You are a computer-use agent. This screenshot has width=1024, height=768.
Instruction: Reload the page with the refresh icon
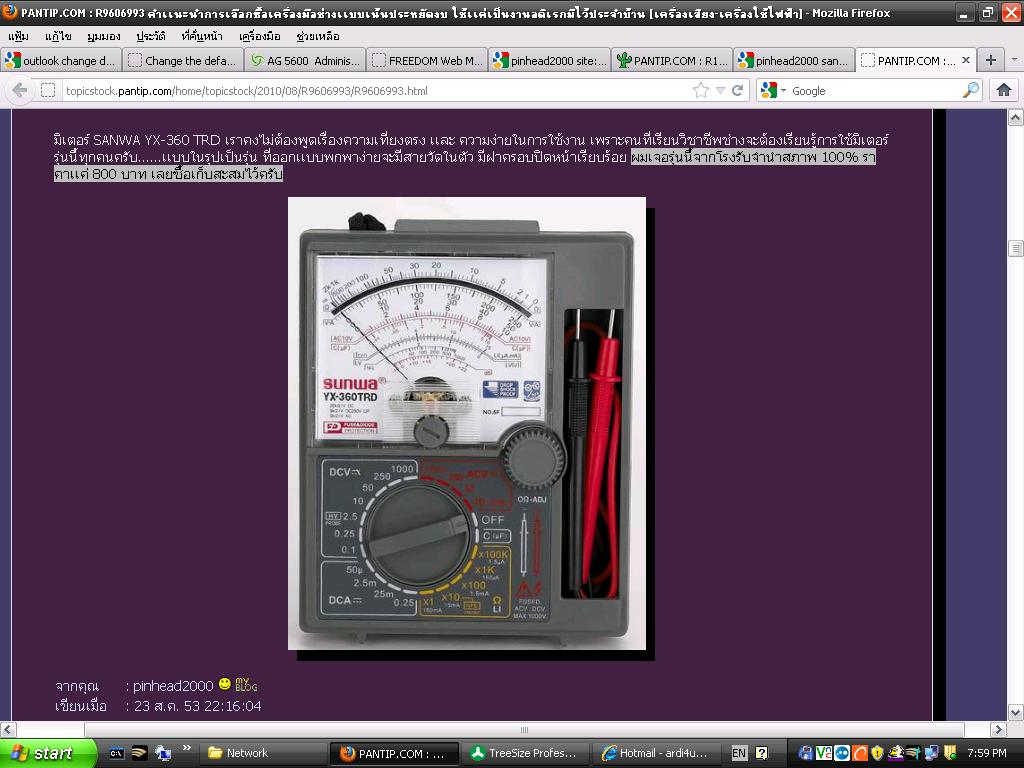pyautogui.click(x=738, y=90)
